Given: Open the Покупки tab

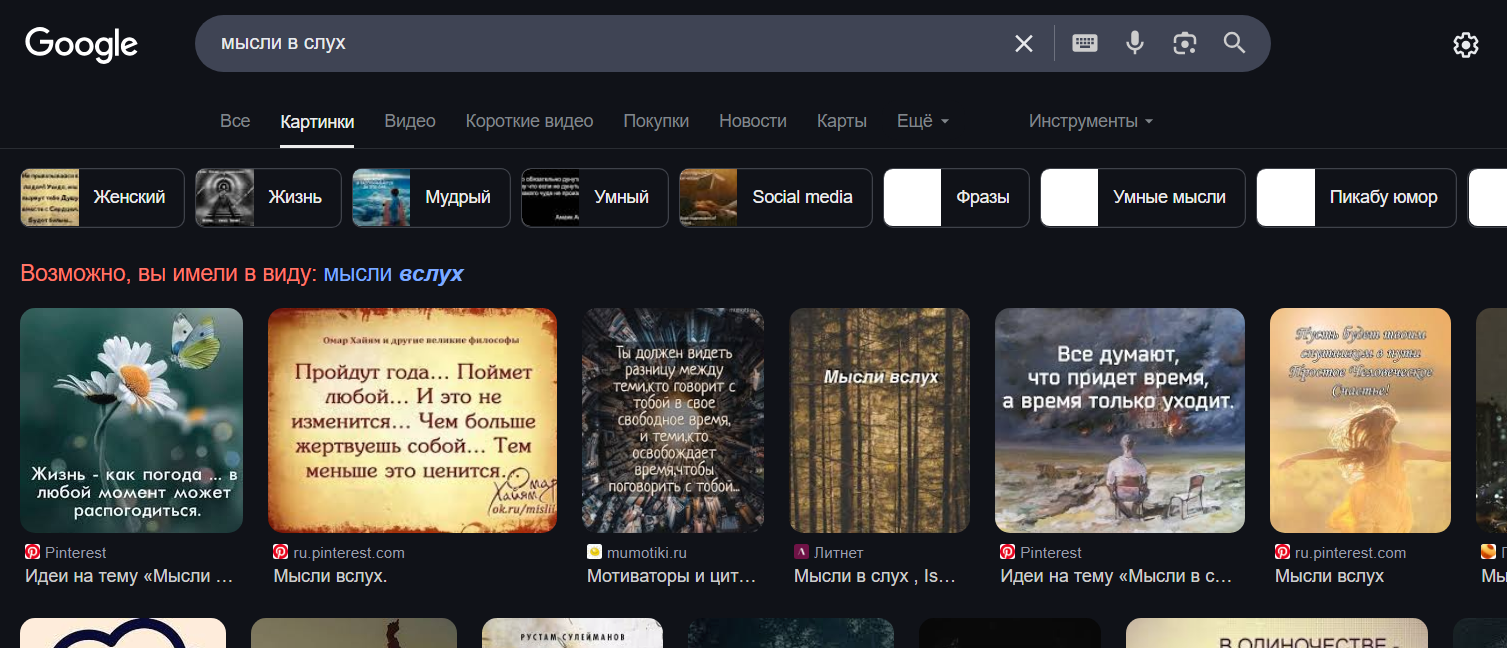Looking at the screenshot, I should 656,121.
